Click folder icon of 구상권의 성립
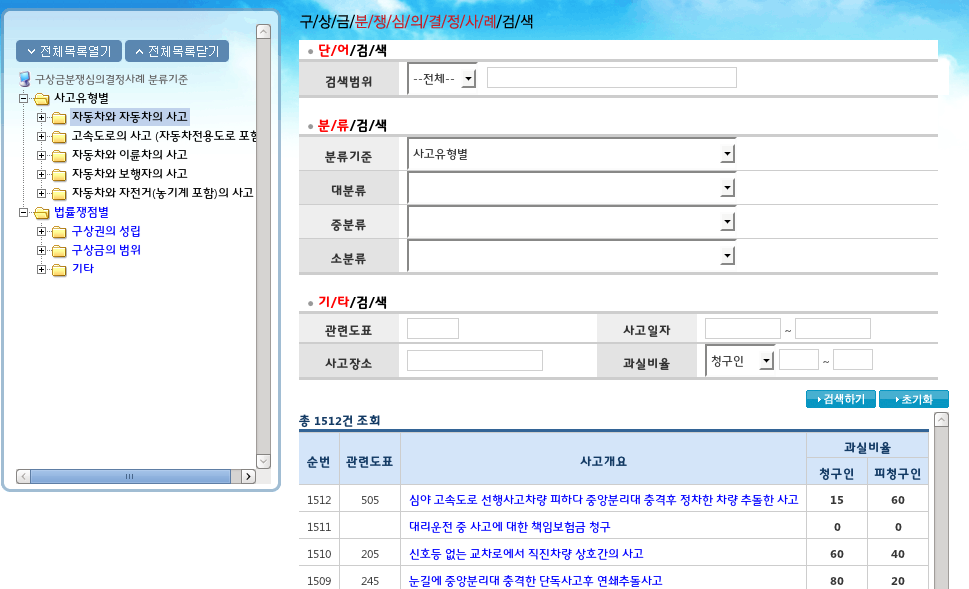This screenshot has width=969, height=589. pos(59,232)
